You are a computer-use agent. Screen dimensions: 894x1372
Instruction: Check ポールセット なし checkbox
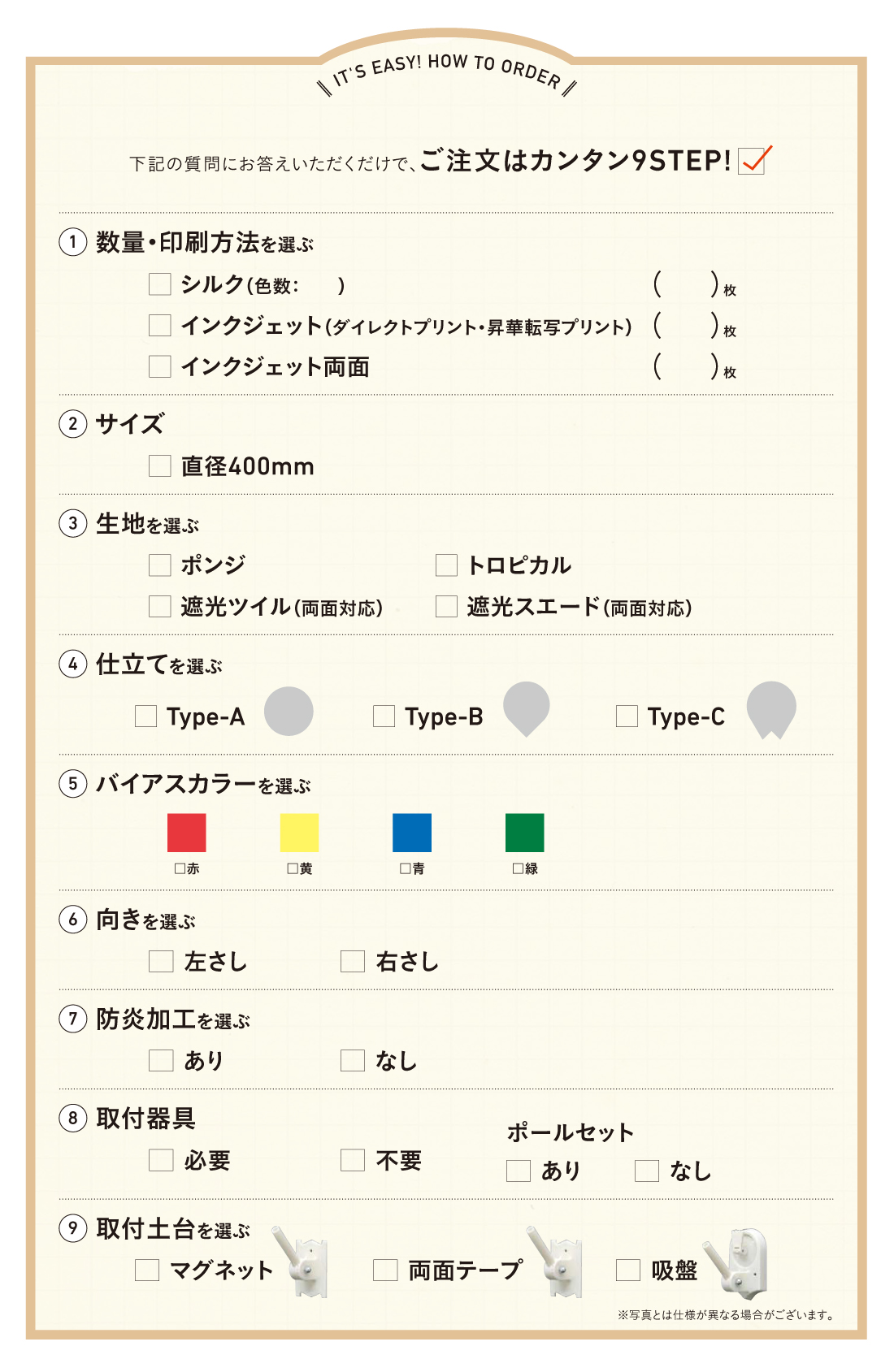pos(646,1171)
